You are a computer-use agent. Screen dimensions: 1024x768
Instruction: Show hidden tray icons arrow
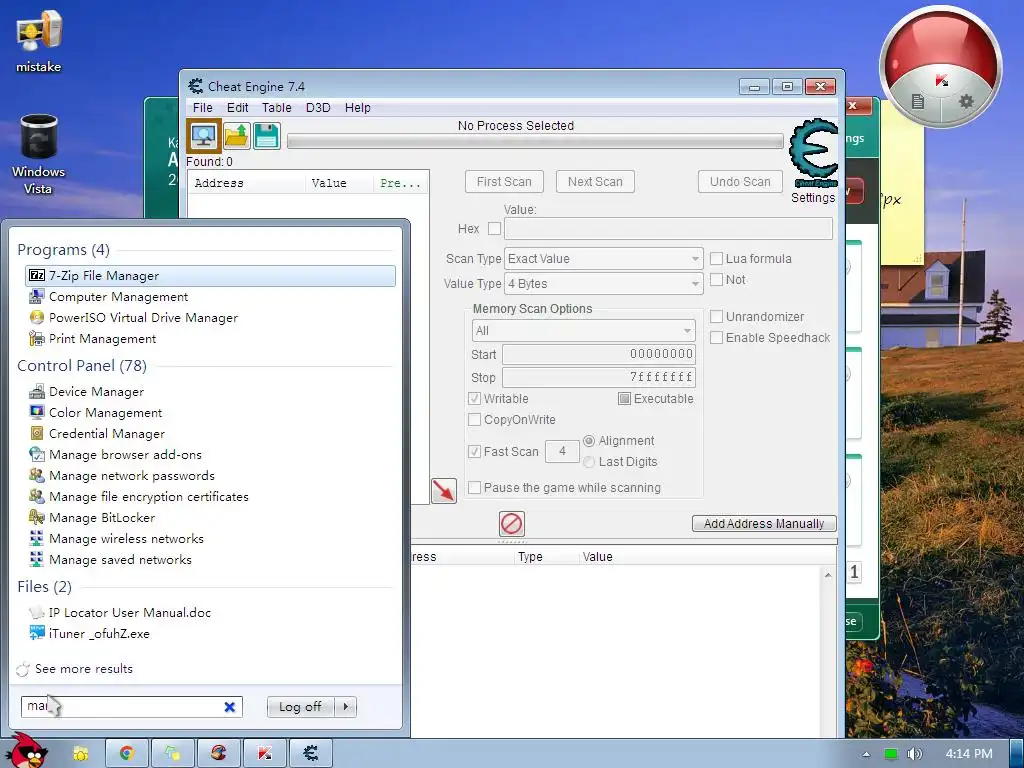pos(866,754)
